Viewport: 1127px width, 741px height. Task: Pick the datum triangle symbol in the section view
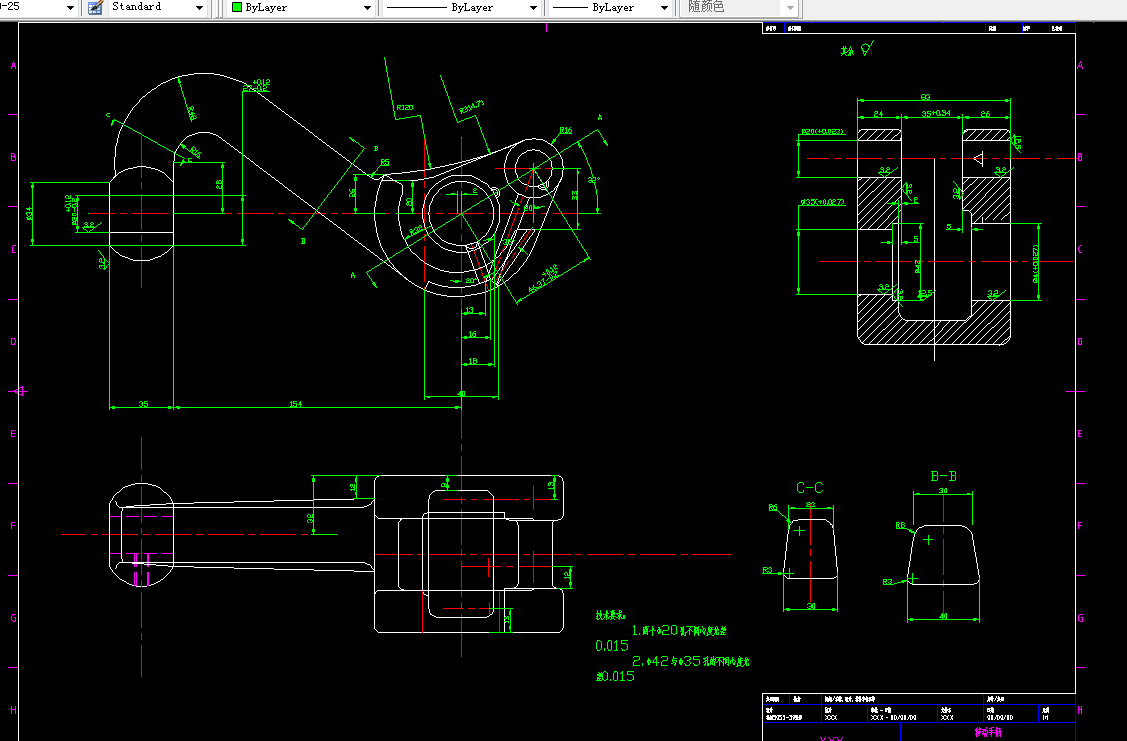978,158
